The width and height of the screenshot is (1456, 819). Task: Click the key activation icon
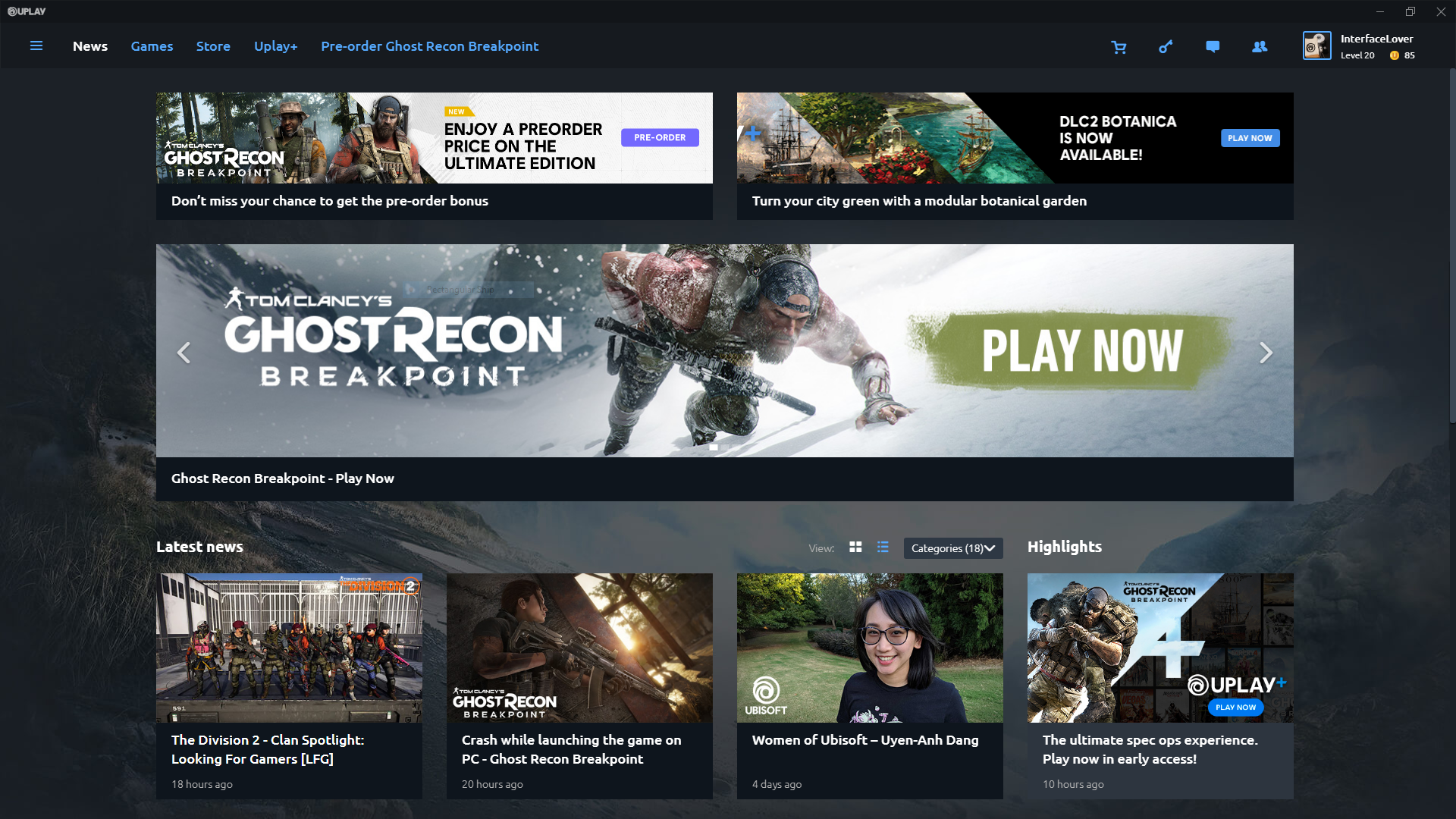[1166, 47]
